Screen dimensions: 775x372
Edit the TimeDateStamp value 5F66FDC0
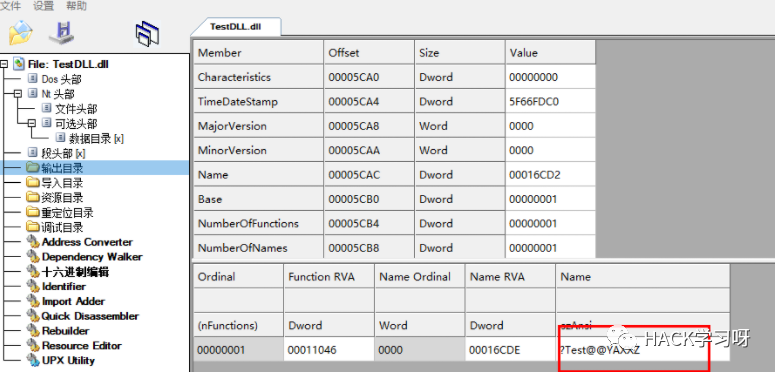(551, 102)
